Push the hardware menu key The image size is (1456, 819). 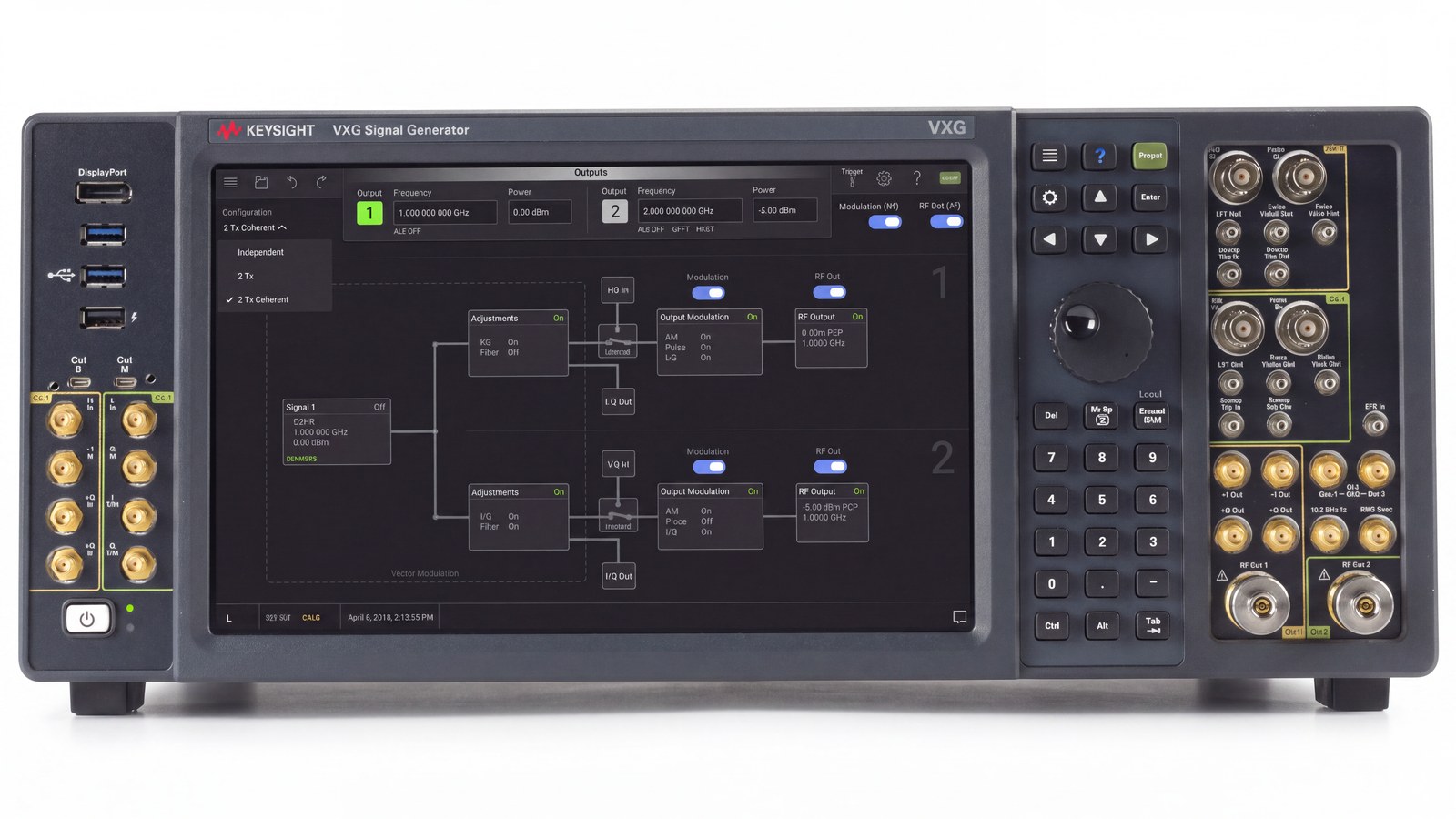(1049, 156)
